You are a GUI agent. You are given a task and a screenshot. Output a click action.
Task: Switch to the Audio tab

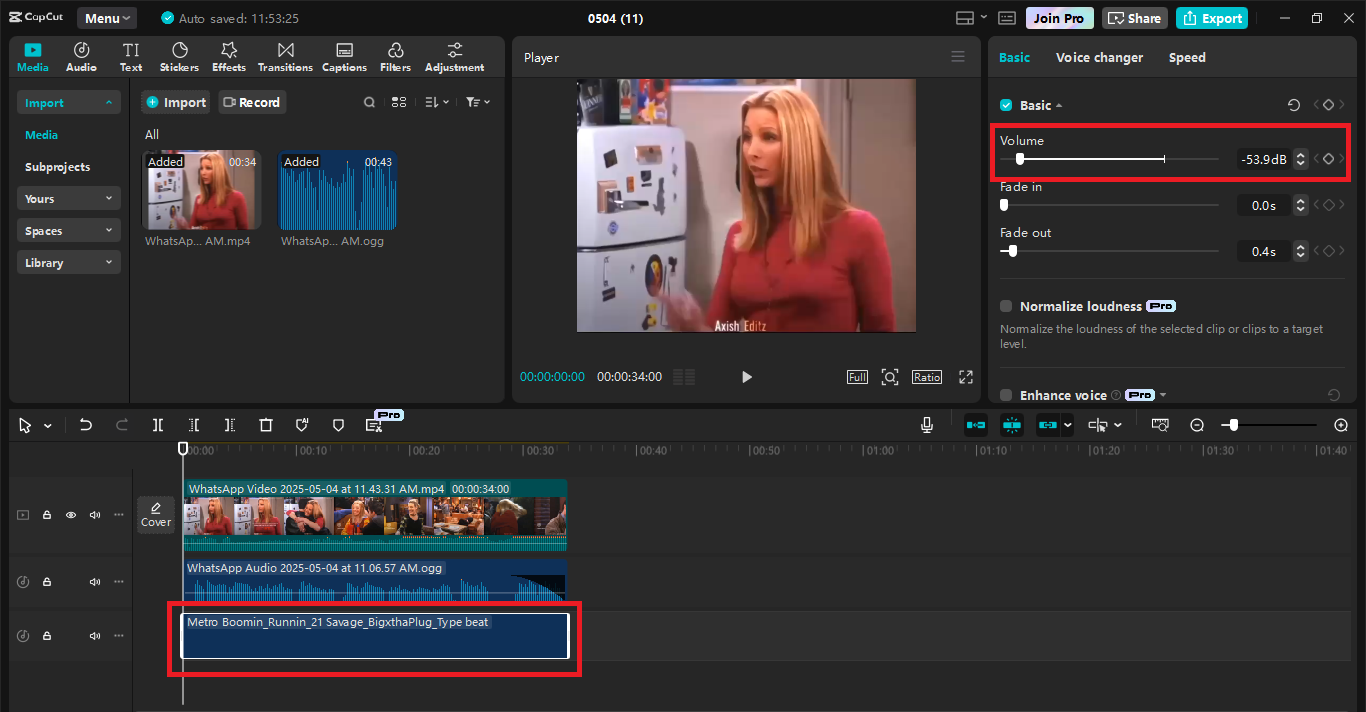[x=81, y=57]
